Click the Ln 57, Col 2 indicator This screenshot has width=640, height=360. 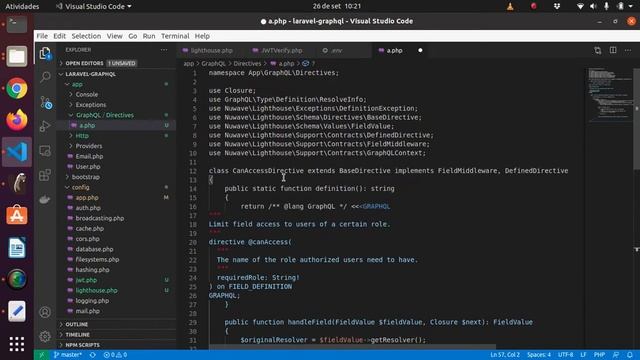click(x=505, y=355)
